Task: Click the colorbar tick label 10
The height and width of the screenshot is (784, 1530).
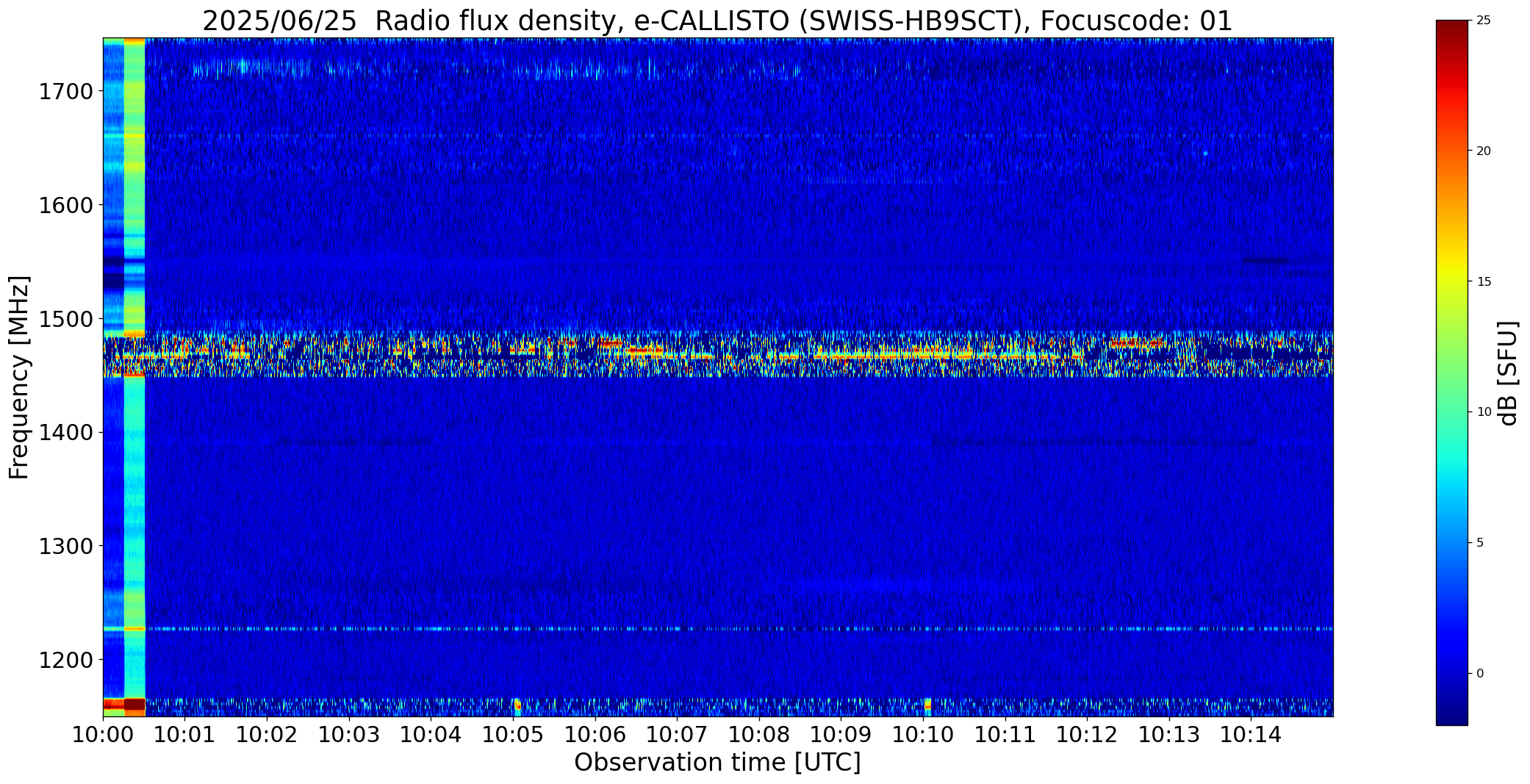Action: [x=1483, y=412]
